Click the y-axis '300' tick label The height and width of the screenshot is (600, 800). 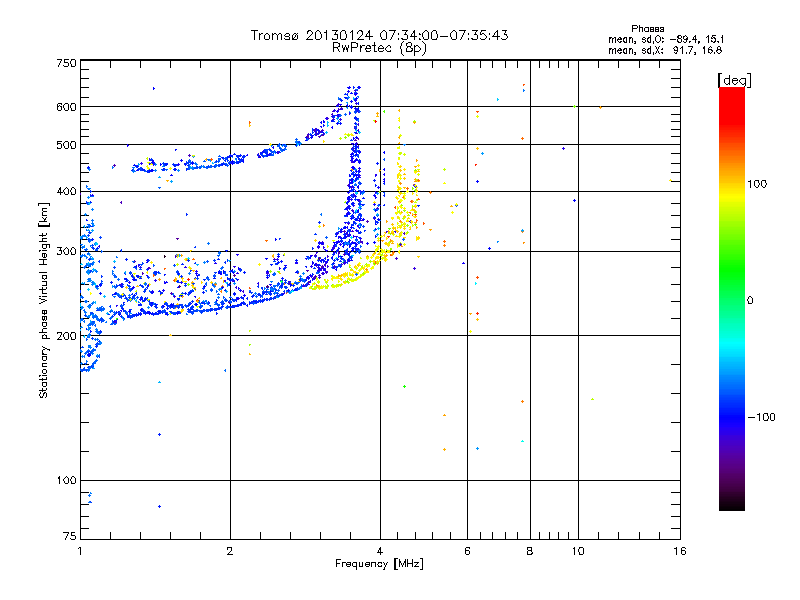click(x=66, y=252)
